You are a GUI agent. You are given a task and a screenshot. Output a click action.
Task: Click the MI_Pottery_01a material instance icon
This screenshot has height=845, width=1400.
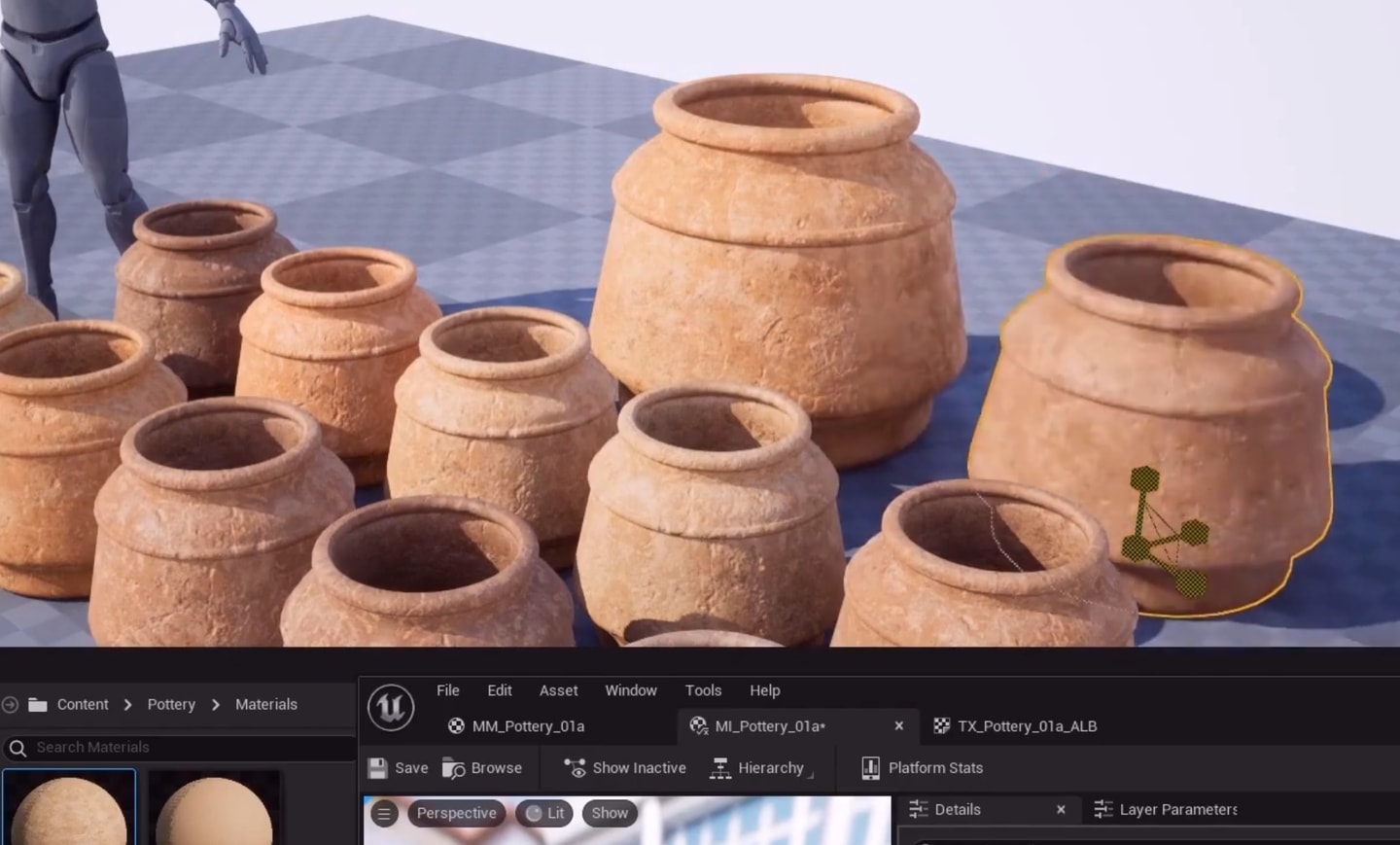pyautogui.click(x=698, y=725)
